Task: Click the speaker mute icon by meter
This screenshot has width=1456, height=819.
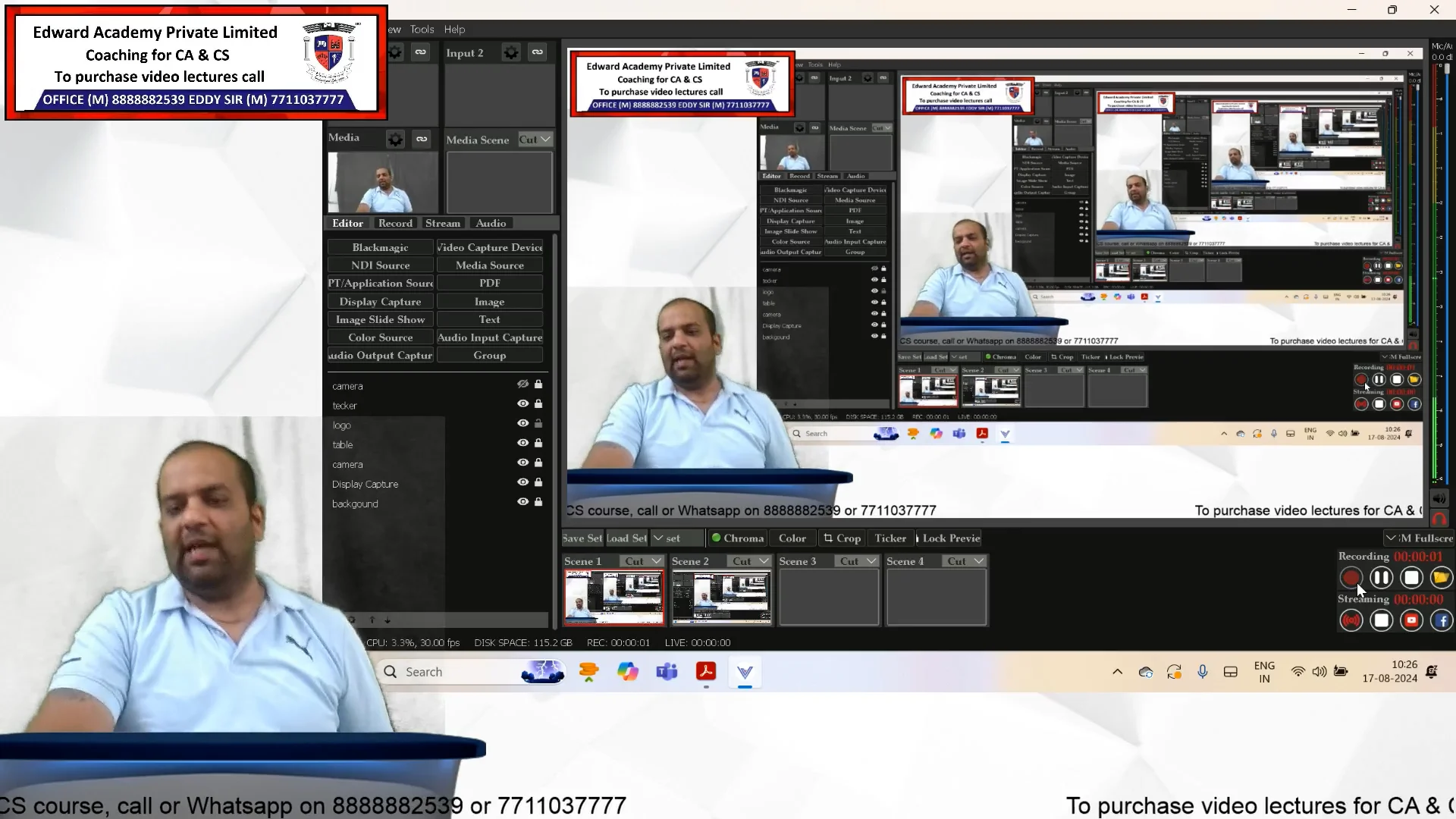Action: pyautogui.click(x=1439, y=498)
